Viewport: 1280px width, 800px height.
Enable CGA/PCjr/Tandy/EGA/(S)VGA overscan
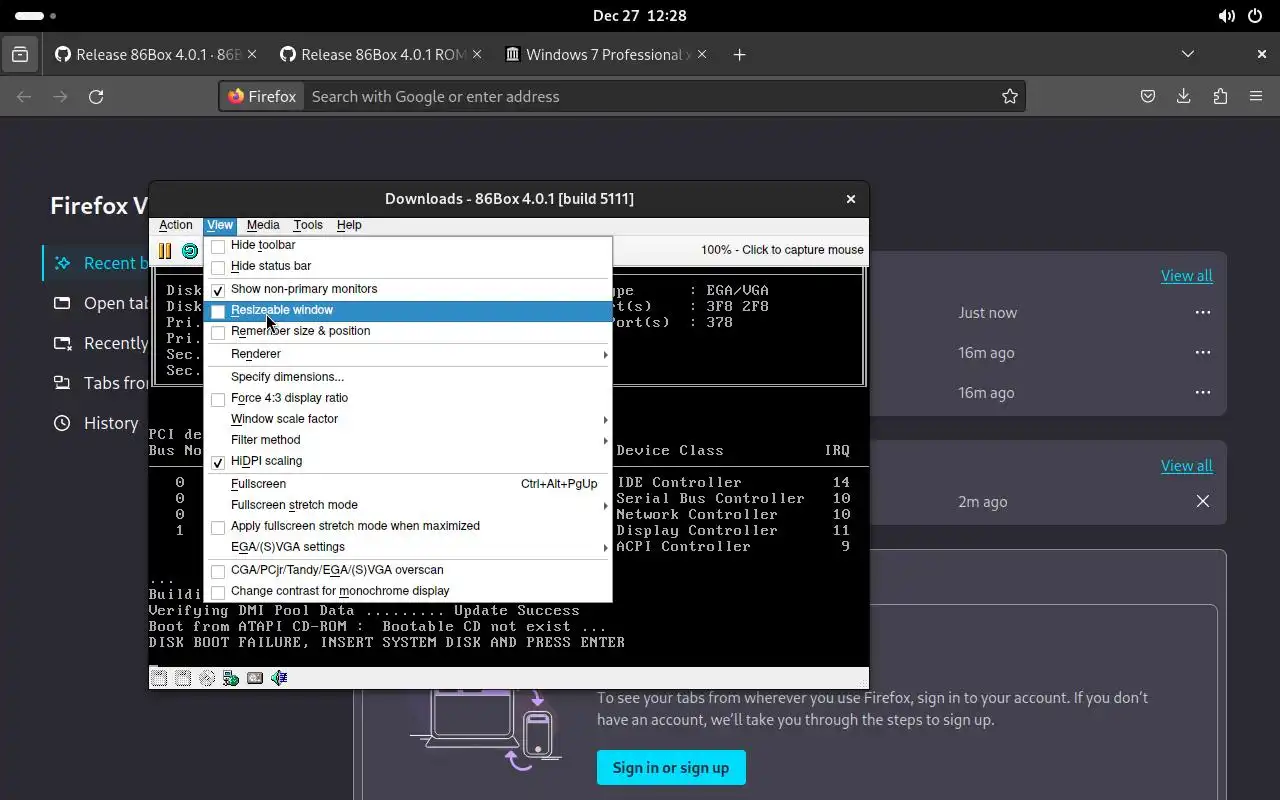click(408, 570)
